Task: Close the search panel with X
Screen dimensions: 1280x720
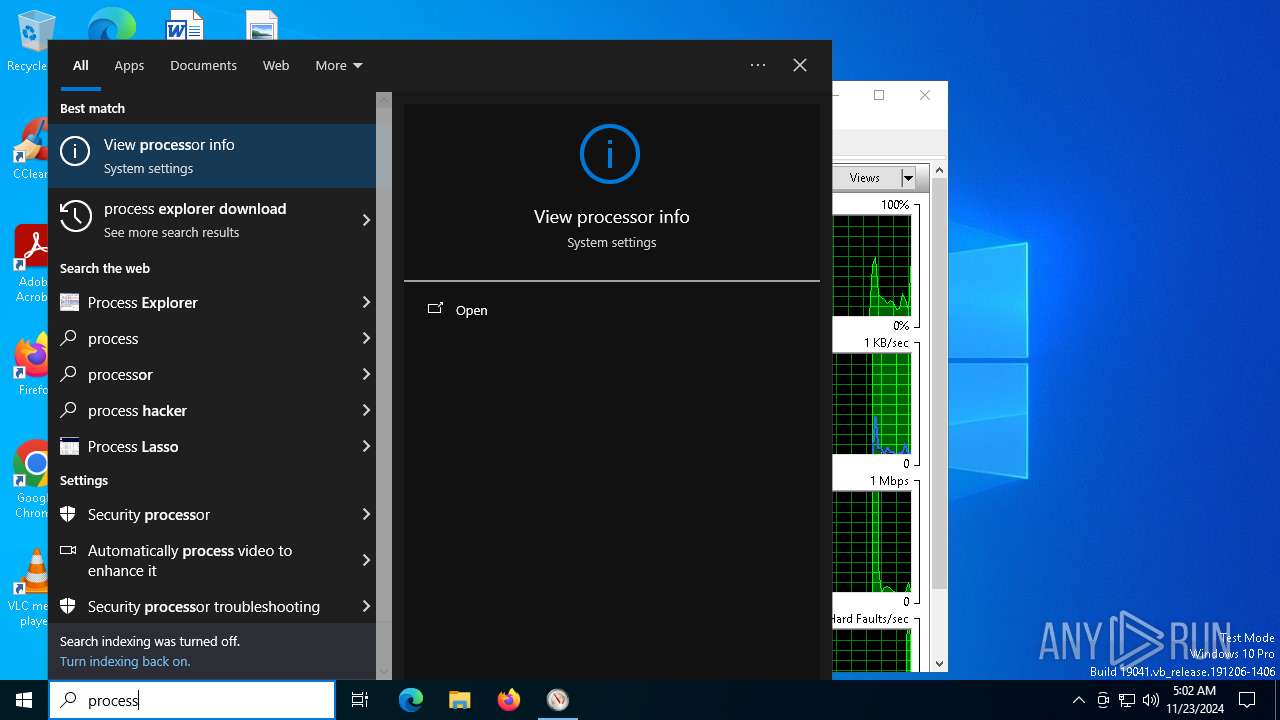Action: [800, 65]
